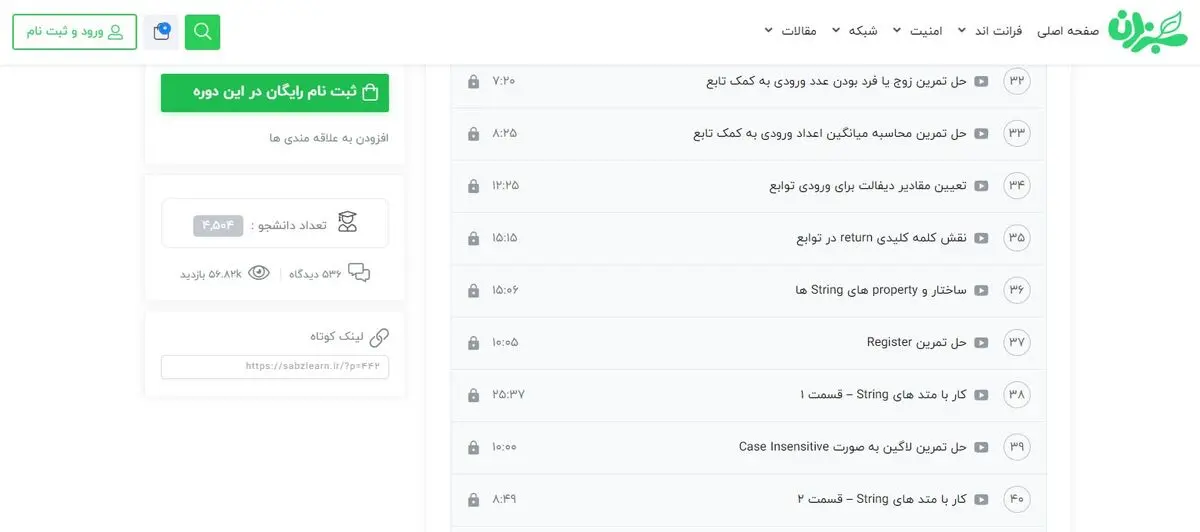1200x532 pixels.
Task: Open the search icon button
Action: (203, 32)
